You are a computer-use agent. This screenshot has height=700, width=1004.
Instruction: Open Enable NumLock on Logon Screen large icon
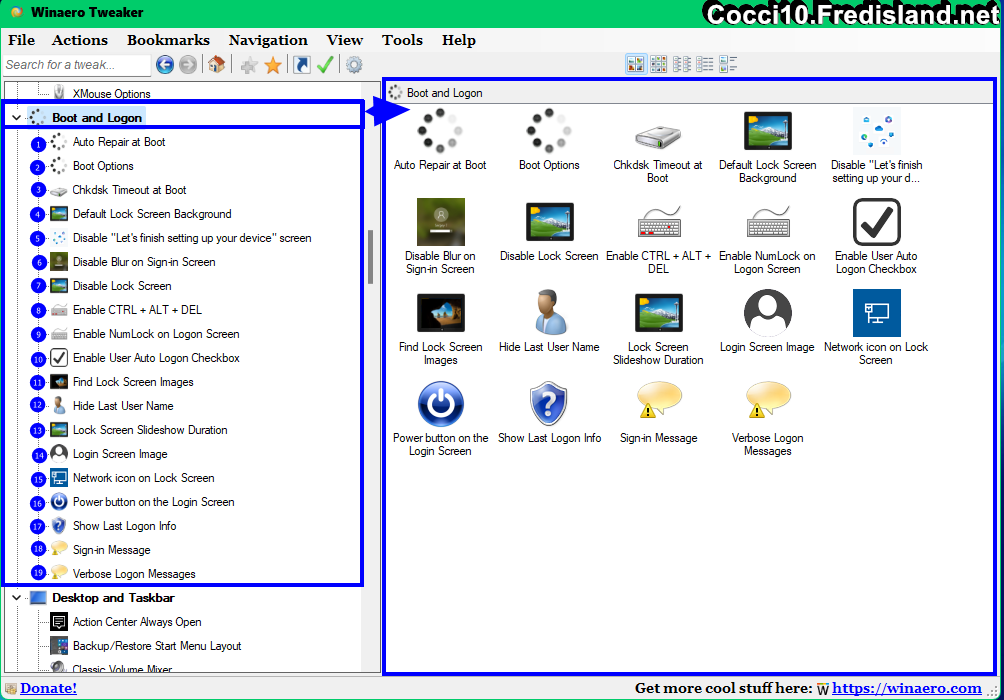[768, 222]
